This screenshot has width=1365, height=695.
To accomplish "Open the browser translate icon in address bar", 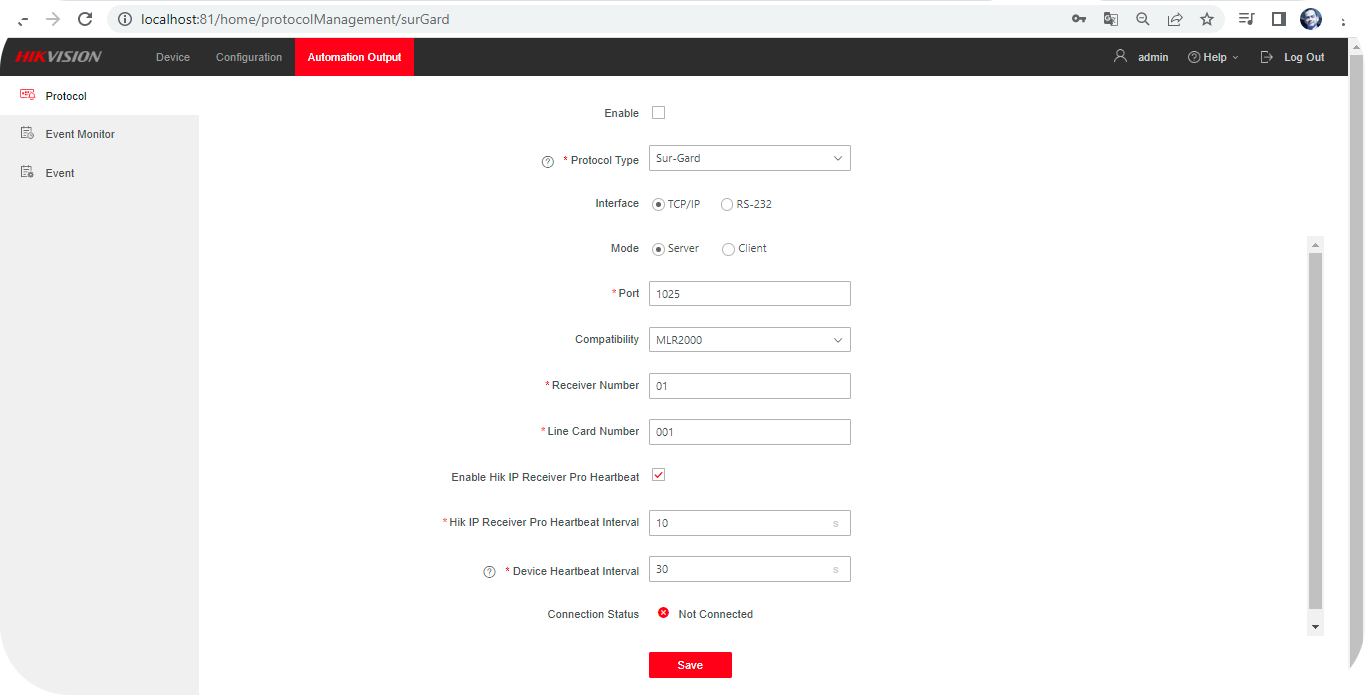I will [1110, 18].
